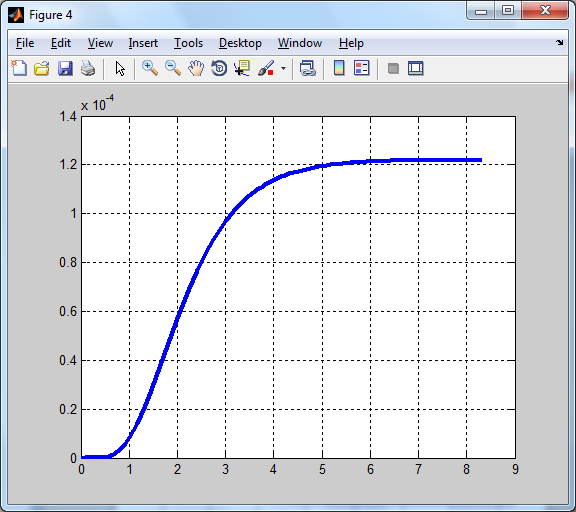Insert a legend using the toolbar icon

(361, 68)
